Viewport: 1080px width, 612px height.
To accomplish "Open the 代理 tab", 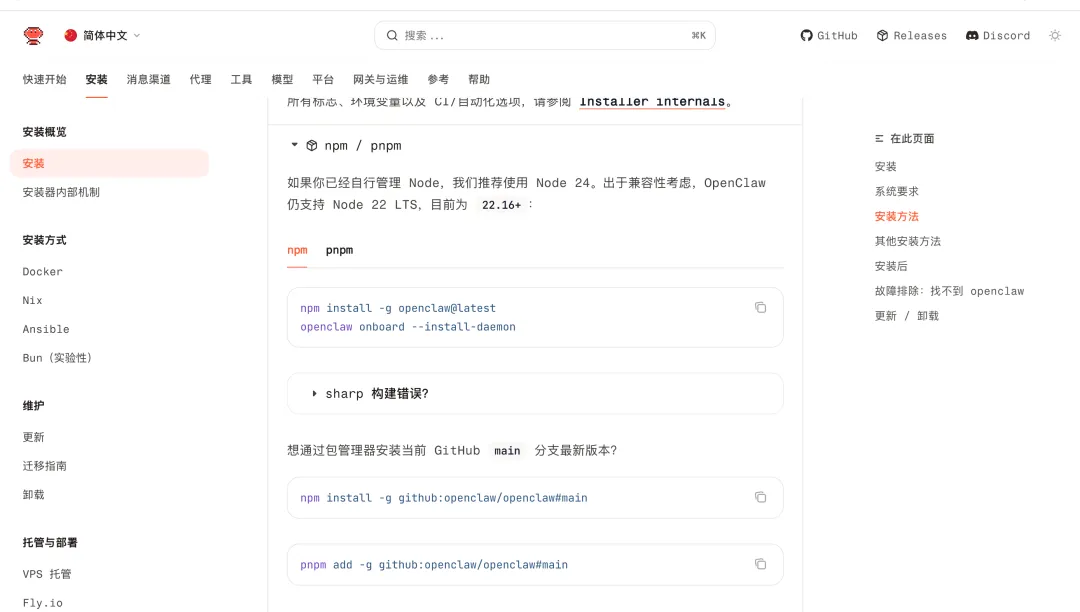I will [200, 79].
